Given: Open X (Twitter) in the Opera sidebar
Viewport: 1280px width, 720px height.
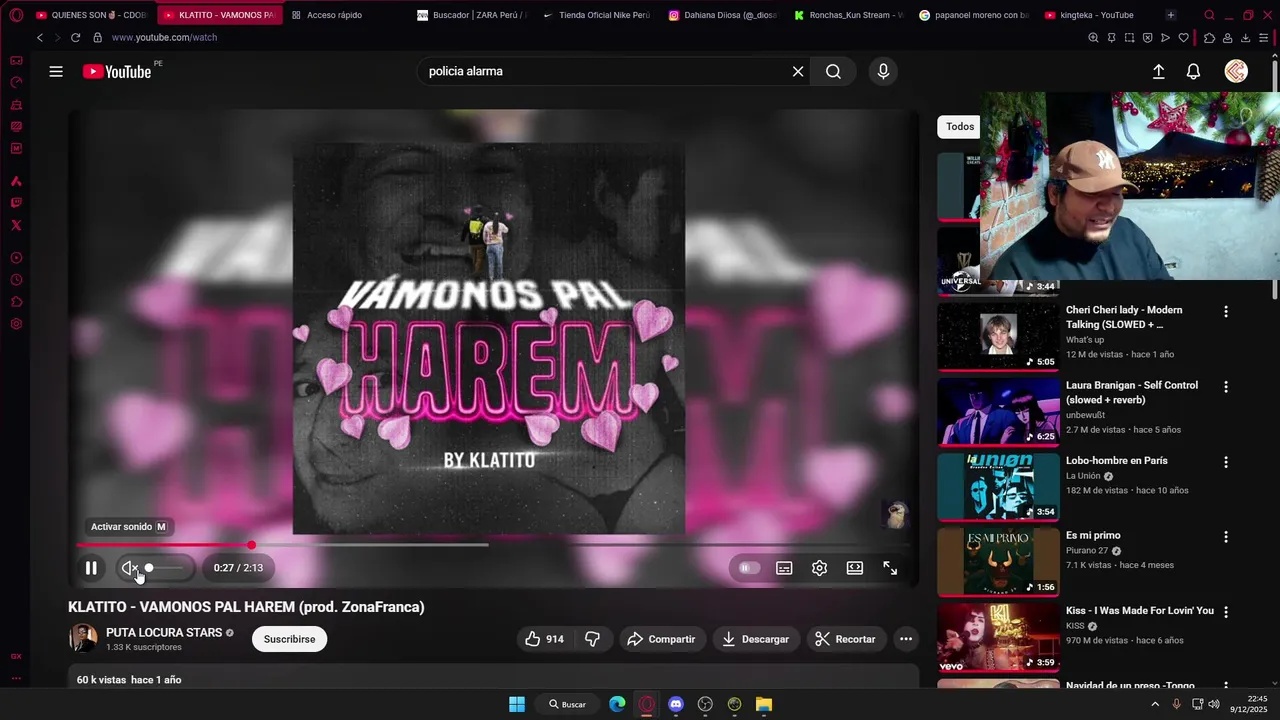Looking at the screenshot, I should [x=16, y=225].
